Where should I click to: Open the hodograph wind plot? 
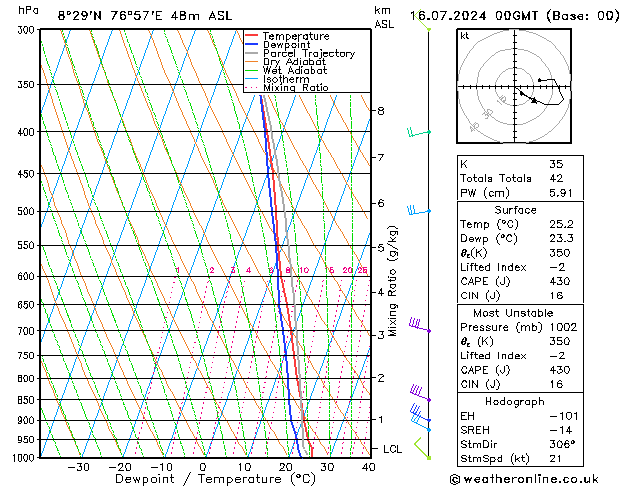pos(514,86)
